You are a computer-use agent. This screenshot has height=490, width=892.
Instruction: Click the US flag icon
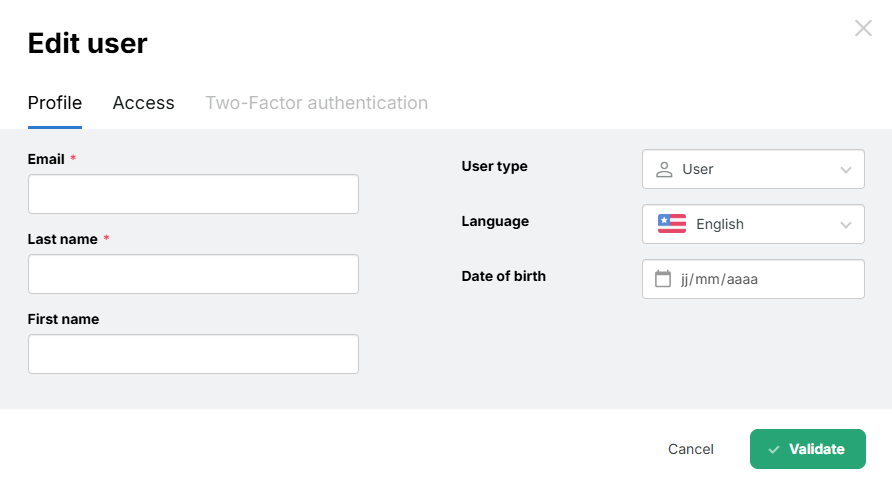pos(672,224)
